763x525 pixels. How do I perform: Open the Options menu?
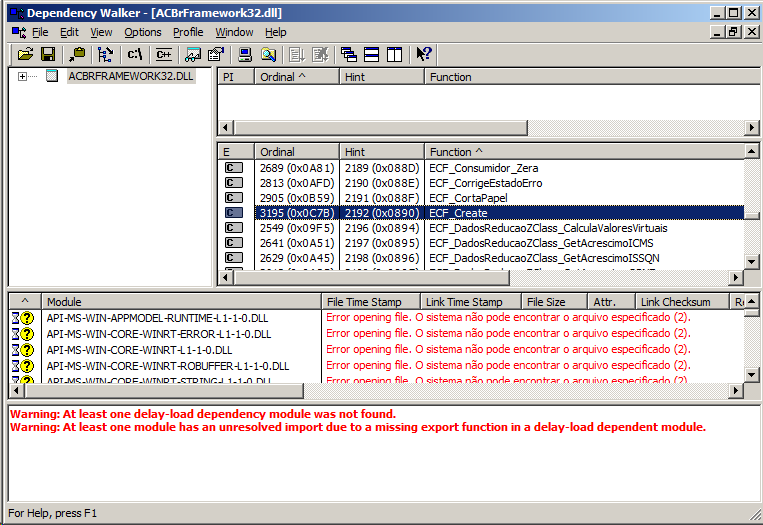(x=143, y=33)
